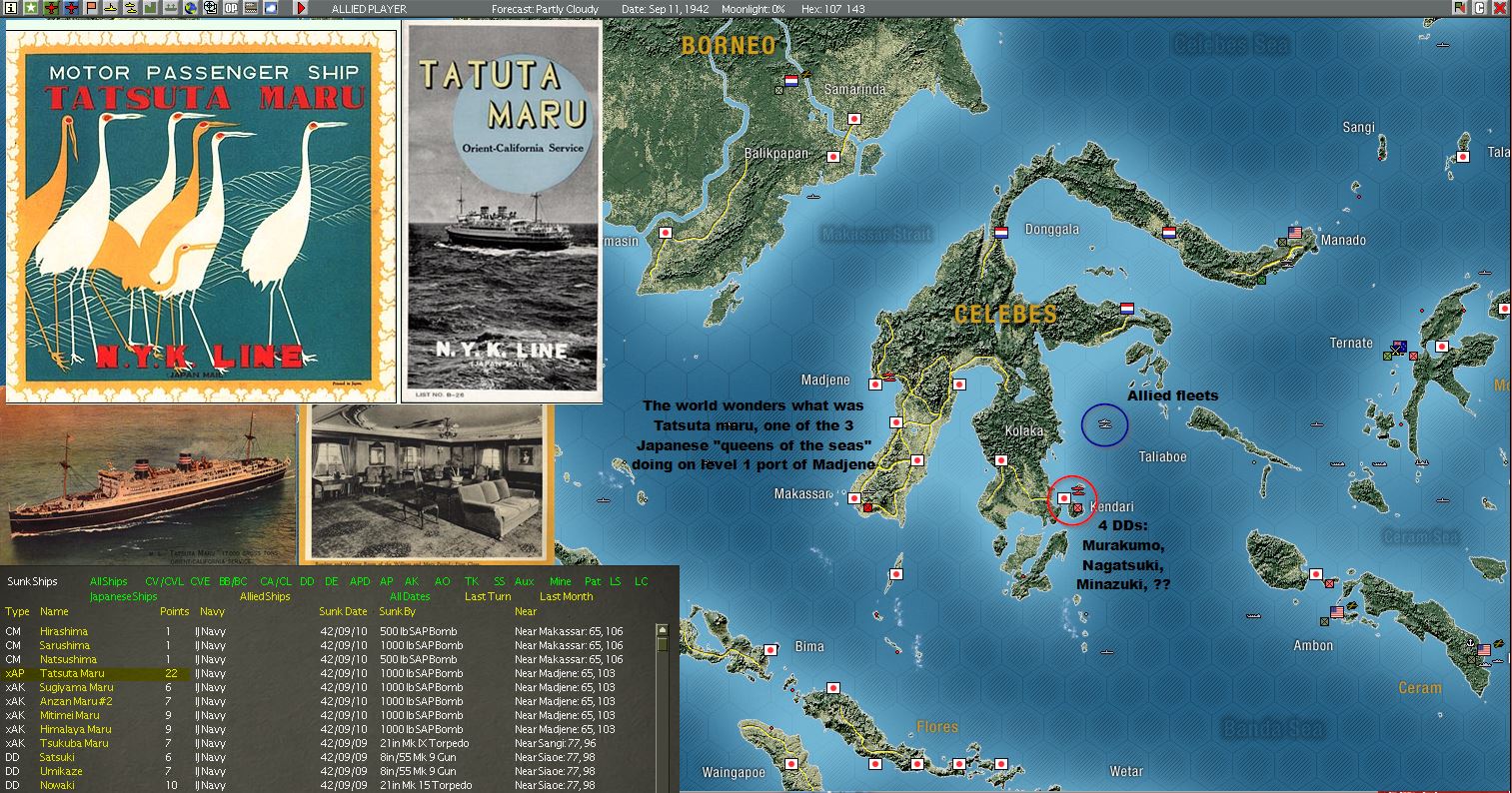This screenshot has width=1512, height=793.
Task: Toggle the AllShips filter
Action: (109, 581)
